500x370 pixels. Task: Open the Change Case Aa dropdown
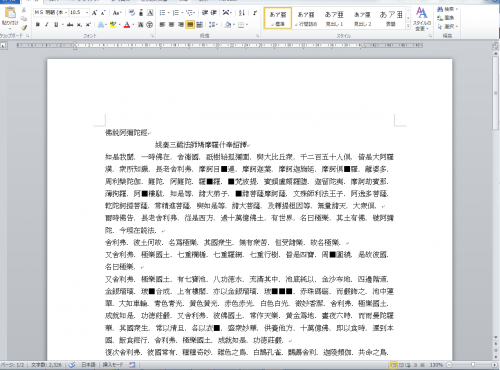116,13
